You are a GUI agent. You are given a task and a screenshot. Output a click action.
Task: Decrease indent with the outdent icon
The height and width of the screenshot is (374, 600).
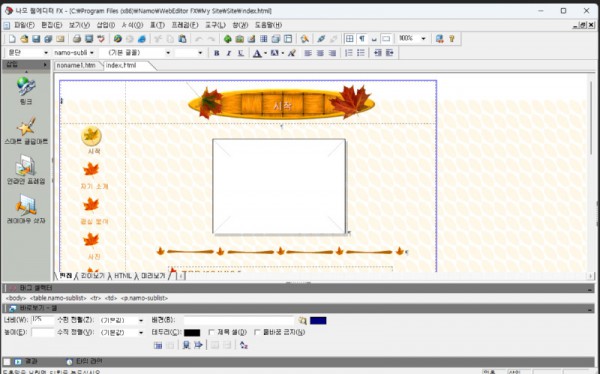coord(378,53)
